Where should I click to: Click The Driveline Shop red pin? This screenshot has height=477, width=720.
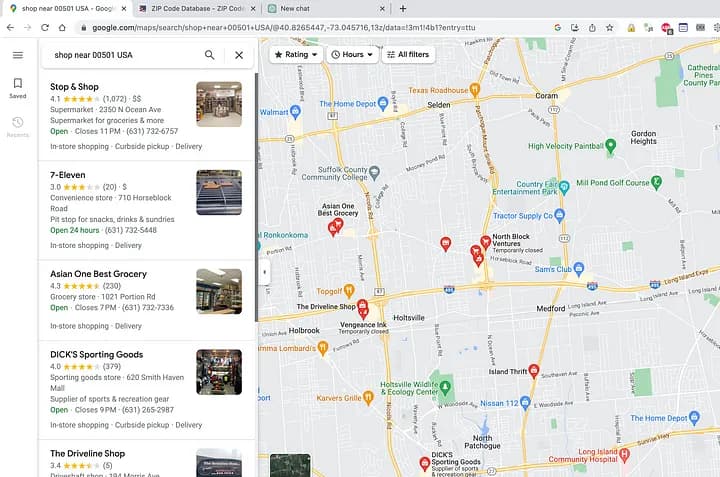(362, 305)
